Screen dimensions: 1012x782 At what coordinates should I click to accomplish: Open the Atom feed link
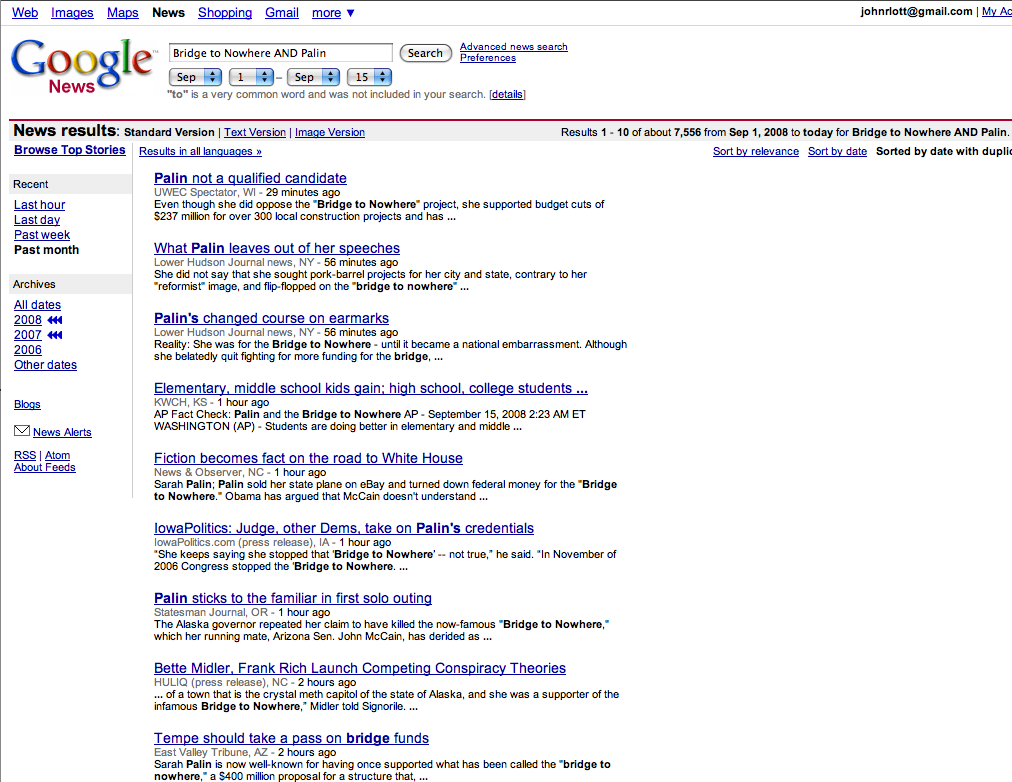[x=57, y=456]
